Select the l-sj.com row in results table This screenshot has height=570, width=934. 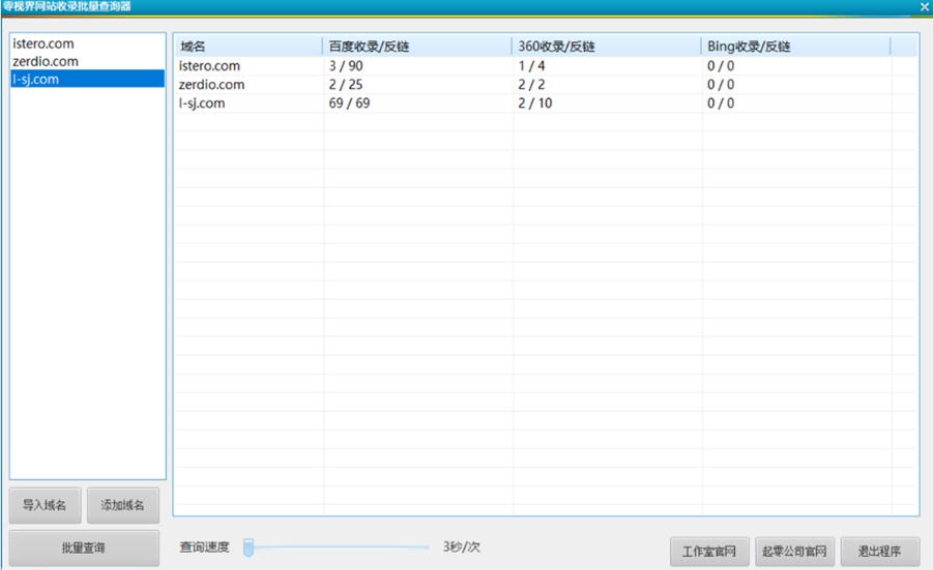(x=202, y=103)
